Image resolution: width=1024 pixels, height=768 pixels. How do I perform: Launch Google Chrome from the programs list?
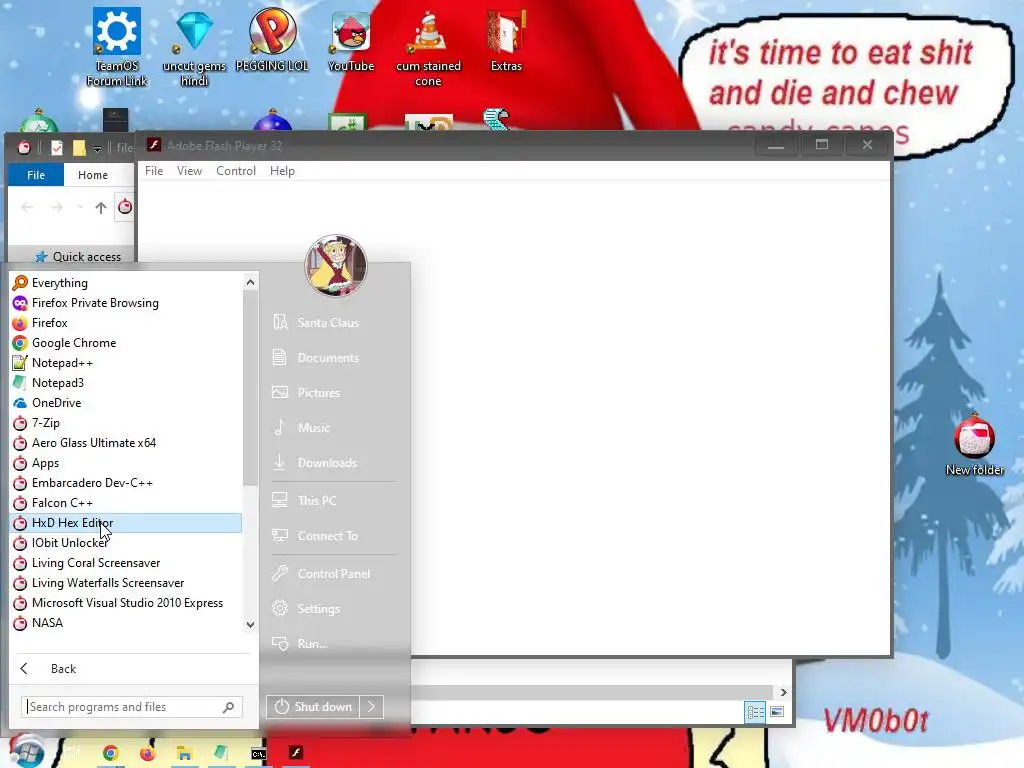125,343
